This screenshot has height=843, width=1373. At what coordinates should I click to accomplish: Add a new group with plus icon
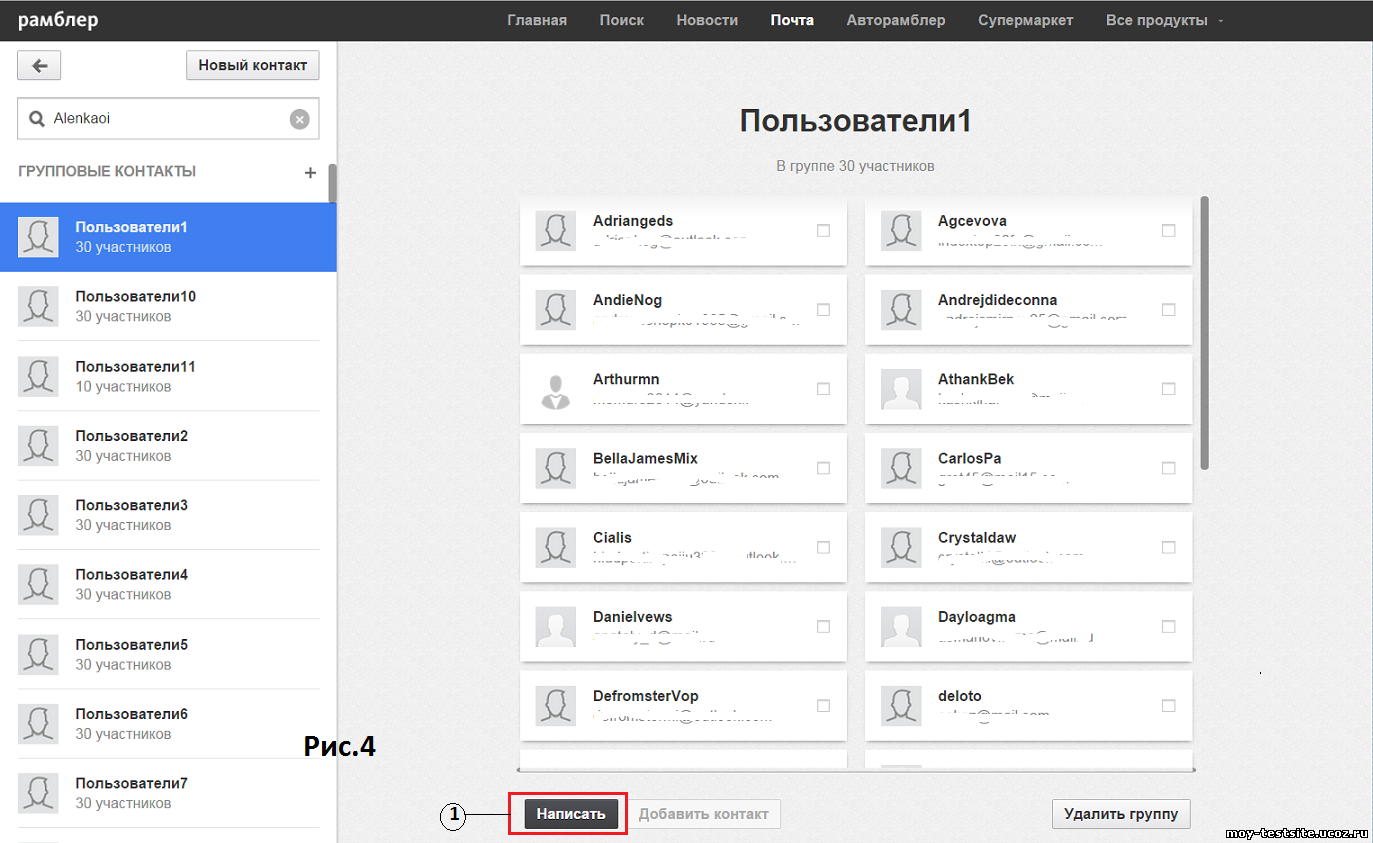click(310, 172)
